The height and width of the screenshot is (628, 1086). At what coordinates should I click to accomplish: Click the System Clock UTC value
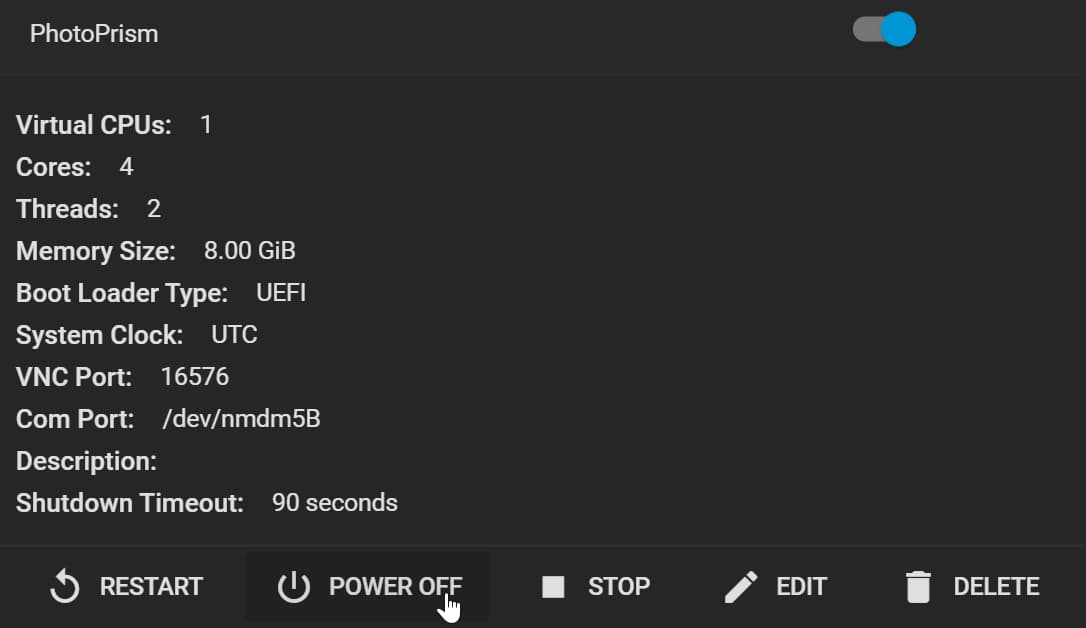tap(234, 335)
